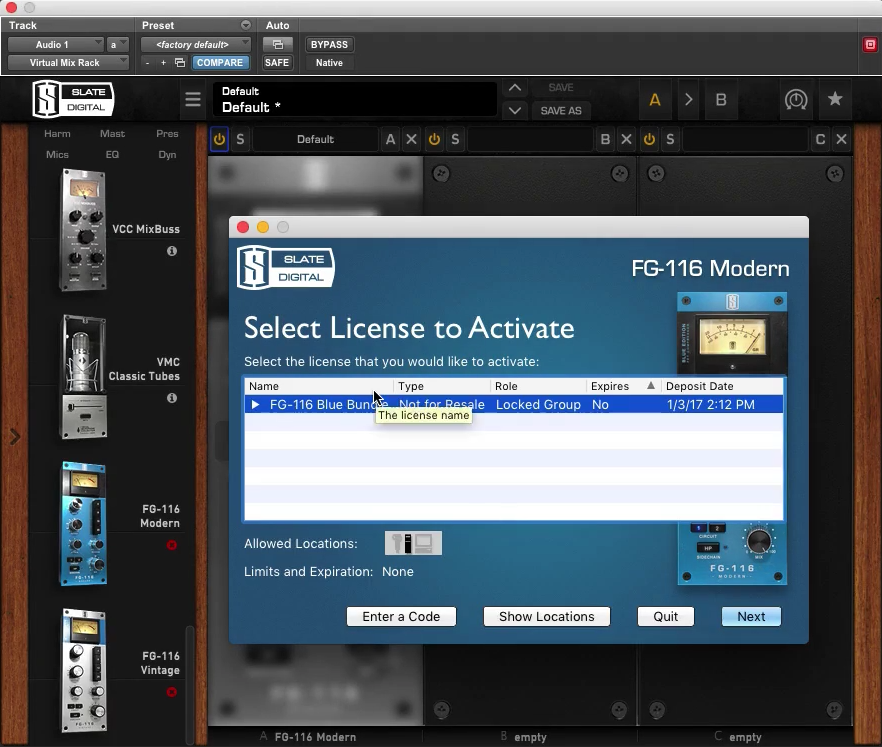Step to next preset with down chevron
882x747 pixels.
coord(515,110)
